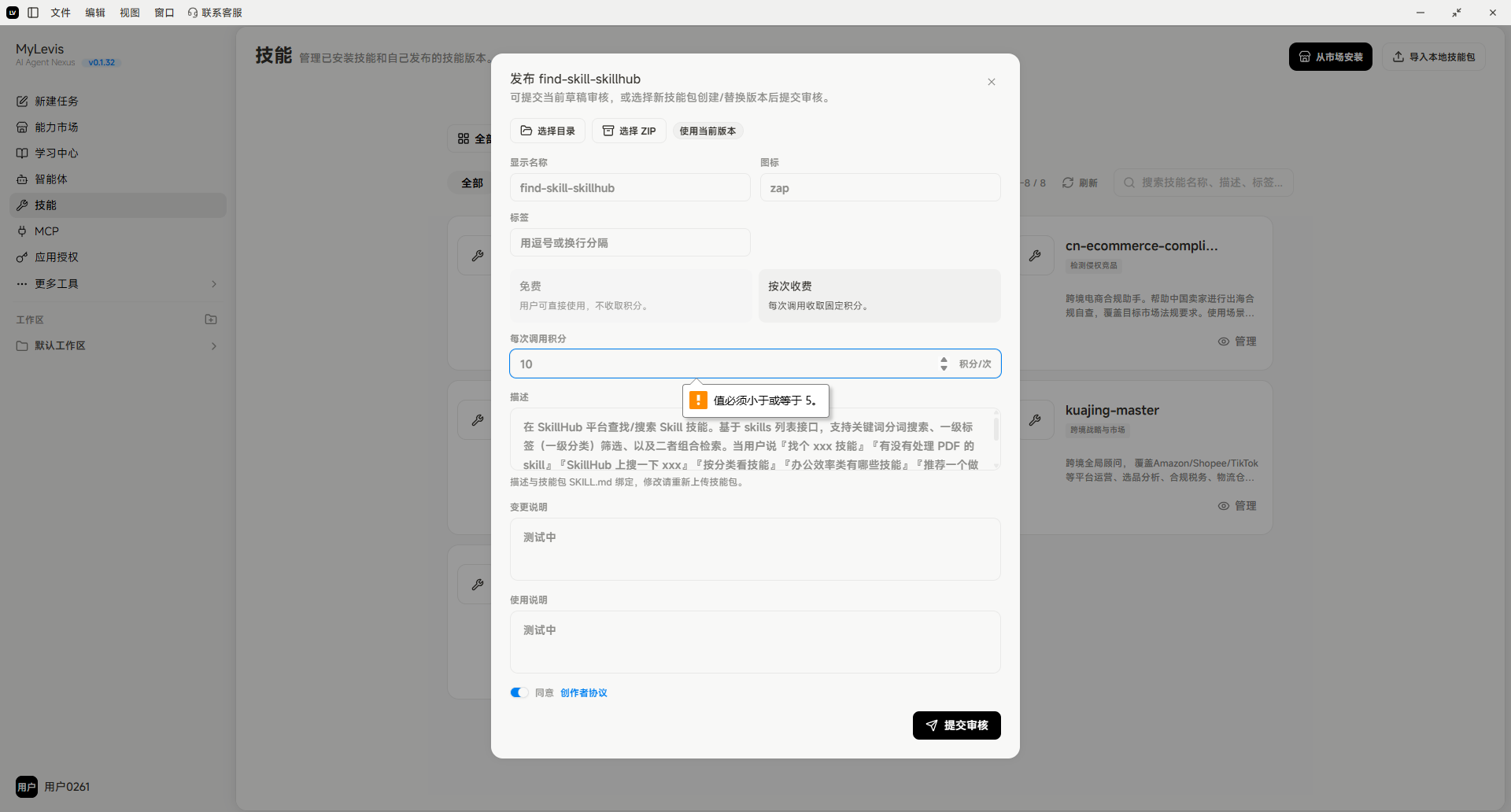Image resolution: width=1511 pixels, height=812 pixels.
Task: Click the 显示名称 input field
Action: [630, 187]
